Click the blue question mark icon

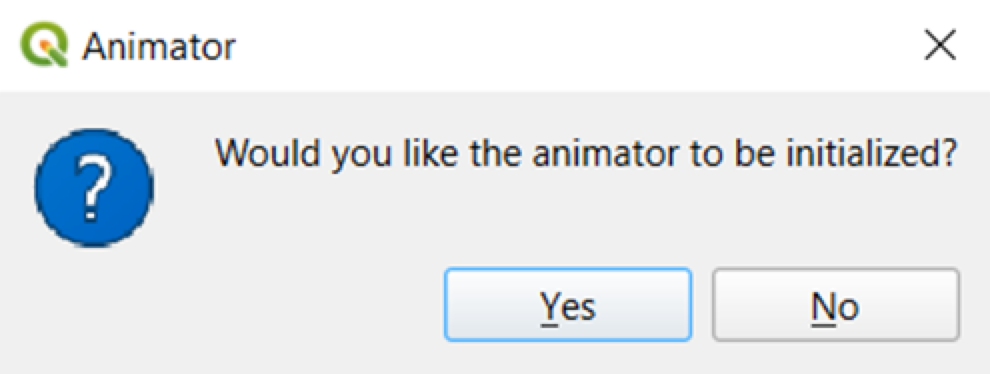[x=93, y=188]
